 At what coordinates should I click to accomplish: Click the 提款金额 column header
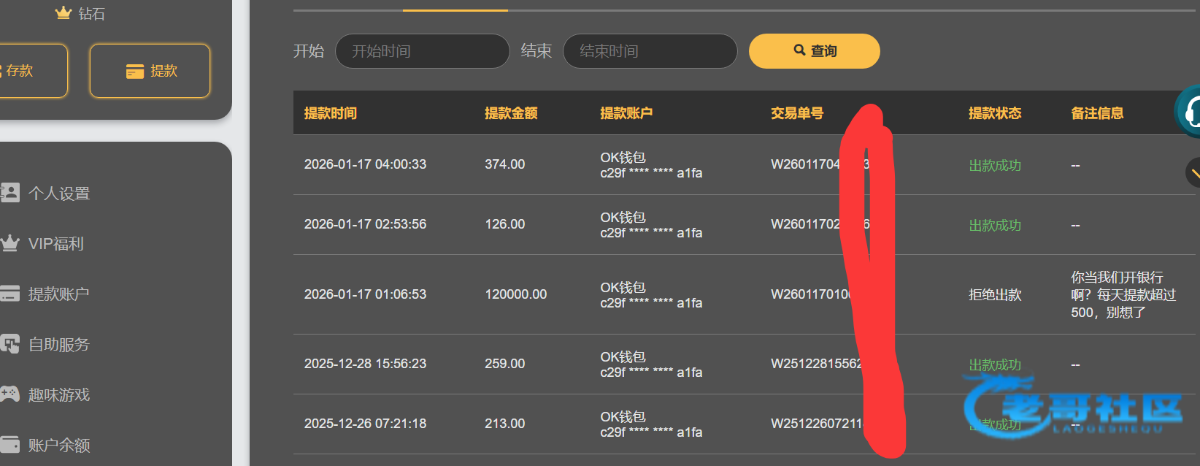511,113
